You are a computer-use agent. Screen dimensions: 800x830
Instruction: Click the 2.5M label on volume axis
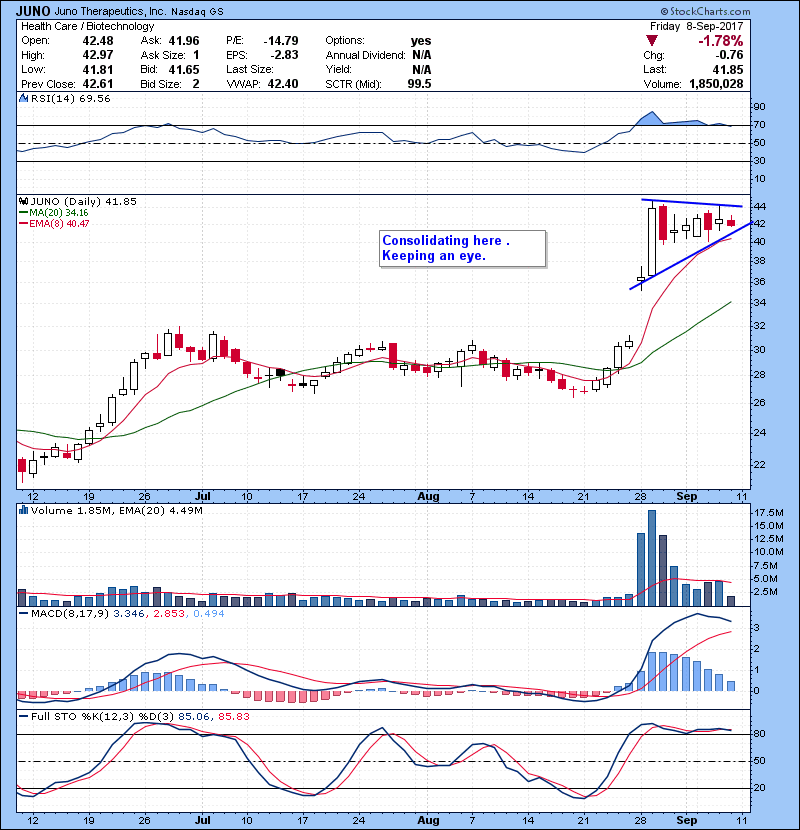[766, 591]
